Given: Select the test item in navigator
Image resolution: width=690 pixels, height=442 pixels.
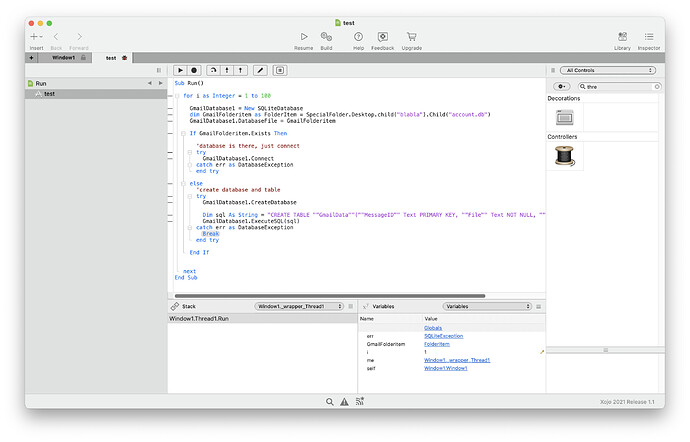Looking at the screenshot, I should (x=95, y=94).
